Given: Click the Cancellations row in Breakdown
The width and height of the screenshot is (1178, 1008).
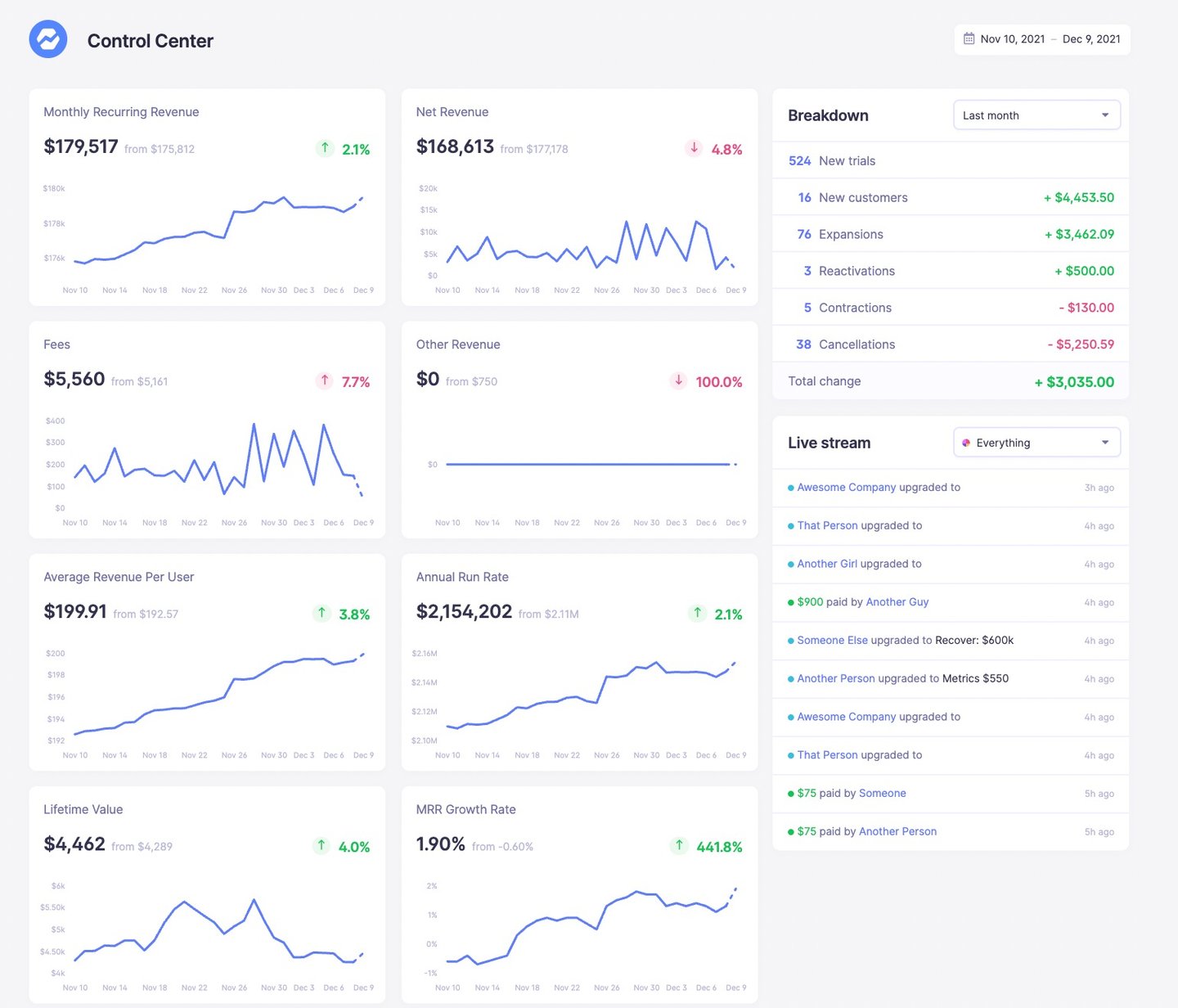Looking at the screenshot, I should click(949, 344).
